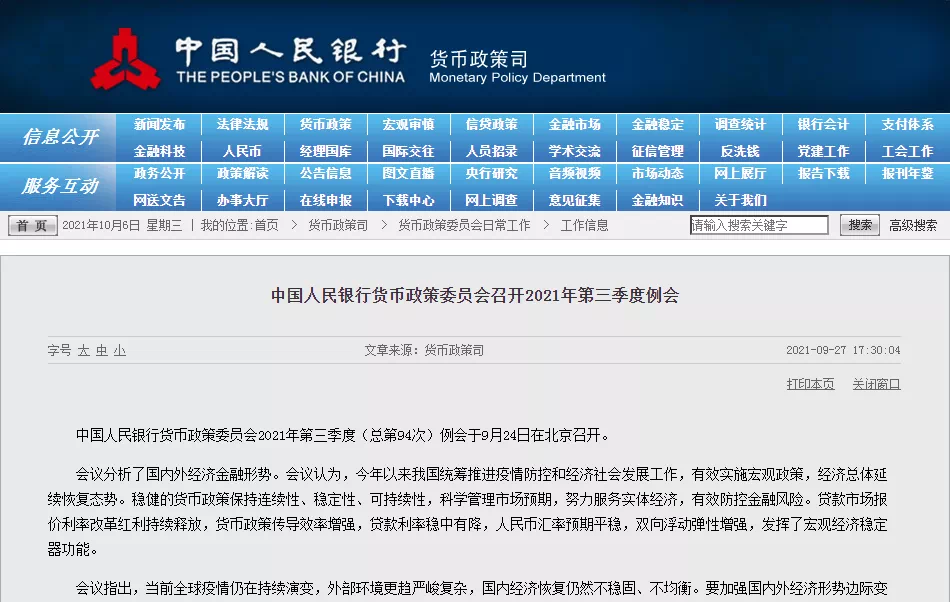Viewport: 950px width, 602px height.
Task: Visit 关于我们 page
Action: pyautogui.click(x=740, y=200)
